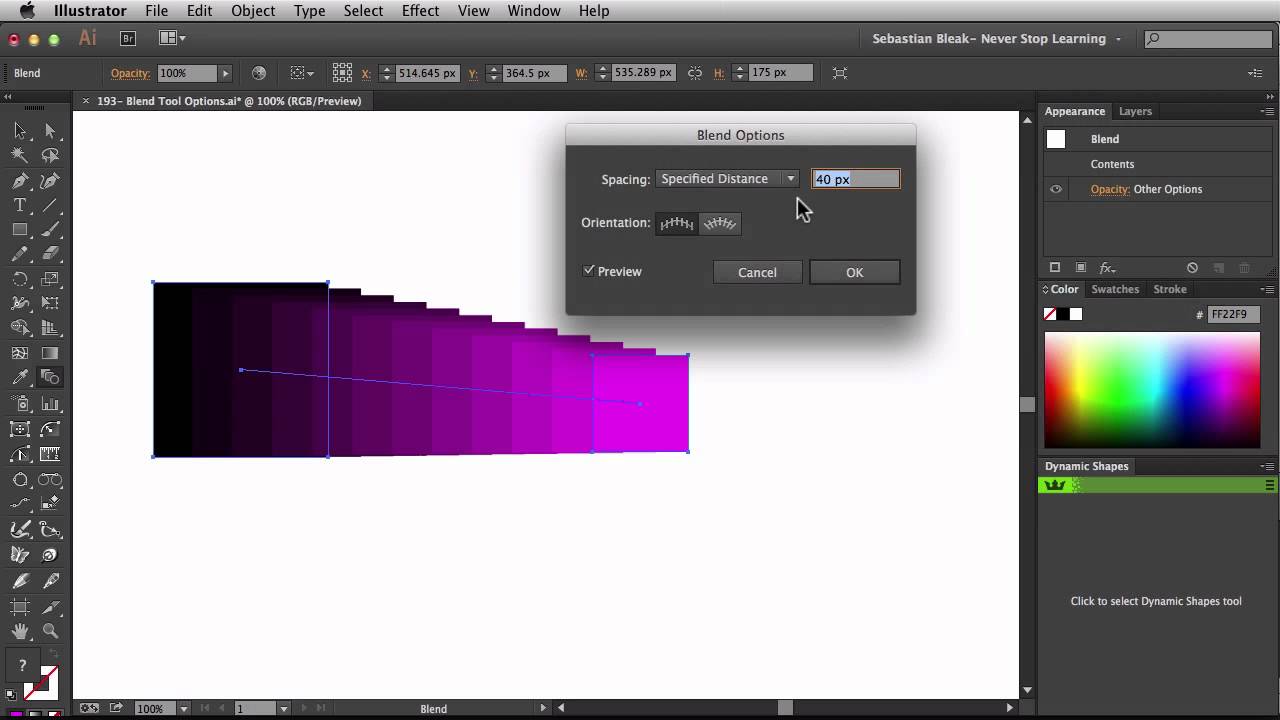Select the Hand tool
The height and width of the screenshot is (720, 1280).
(x=20, y=631)
